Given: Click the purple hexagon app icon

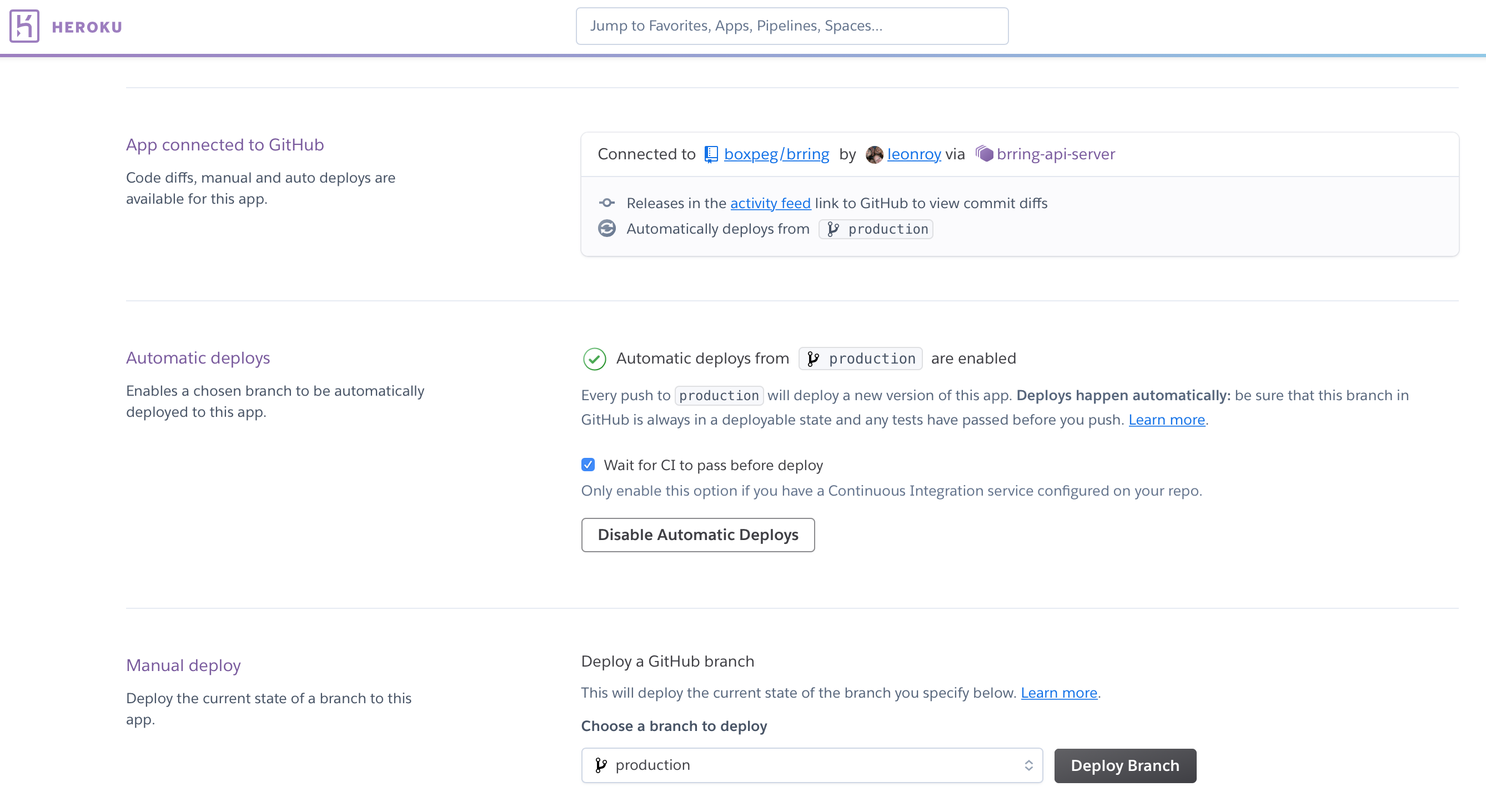Looking at the screenshot, I should [983, 153].
